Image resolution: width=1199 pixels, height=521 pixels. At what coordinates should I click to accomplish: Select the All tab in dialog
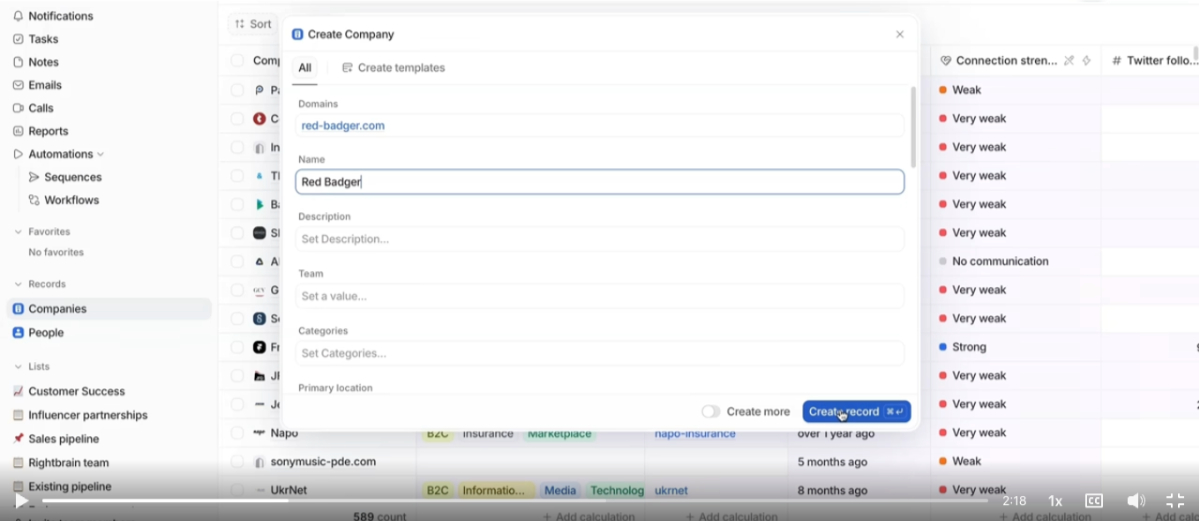point(304,68)
